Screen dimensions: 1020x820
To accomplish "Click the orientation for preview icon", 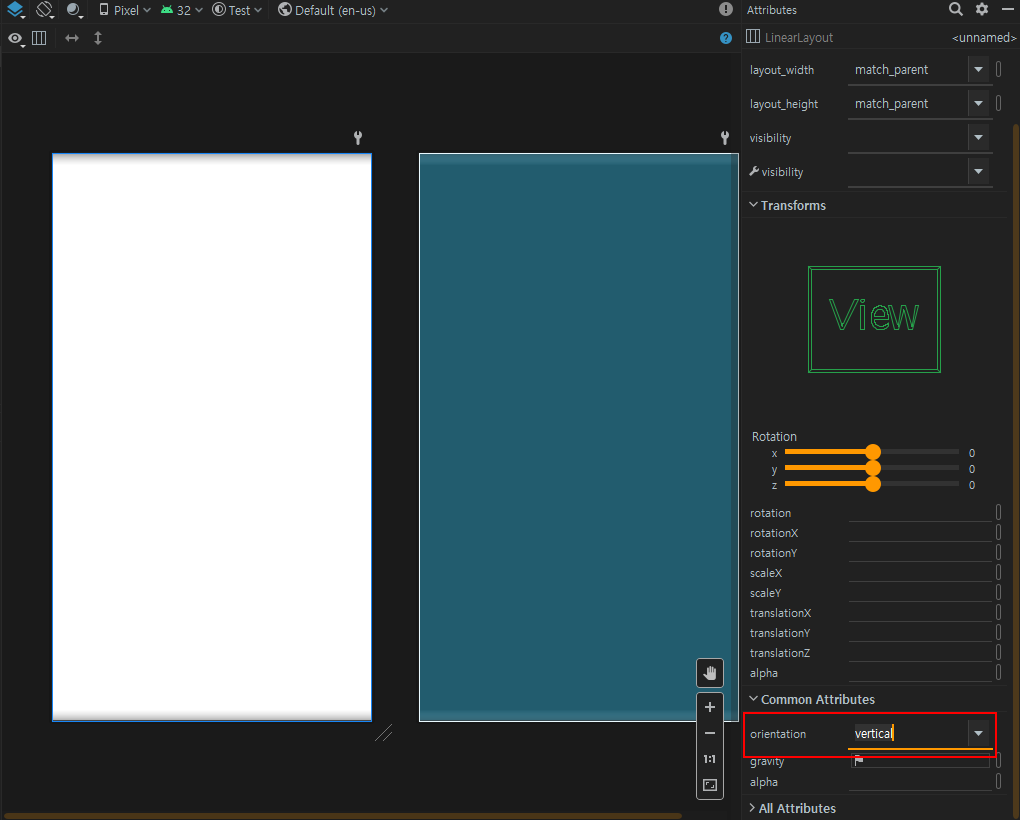I will [44, 10].
